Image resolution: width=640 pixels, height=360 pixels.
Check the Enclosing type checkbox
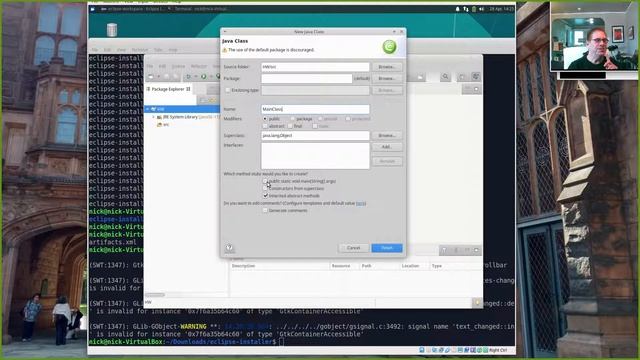click(228, 90)
